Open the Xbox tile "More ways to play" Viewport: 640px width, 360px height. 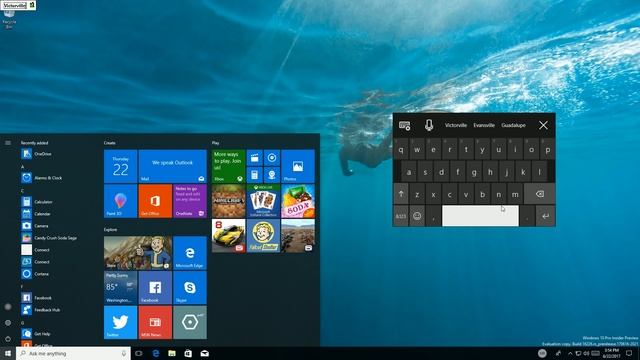(229, 166)
